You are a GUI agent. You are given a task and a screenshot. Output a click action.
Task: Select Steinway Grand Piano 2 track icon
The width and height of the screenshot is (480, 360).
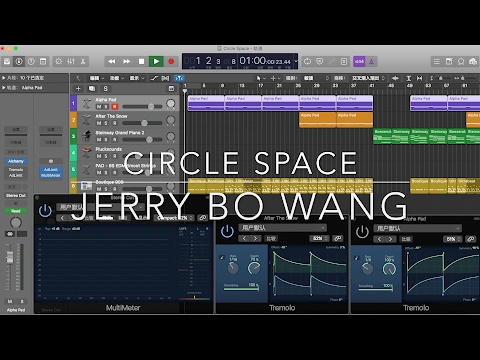coord(86,136)
